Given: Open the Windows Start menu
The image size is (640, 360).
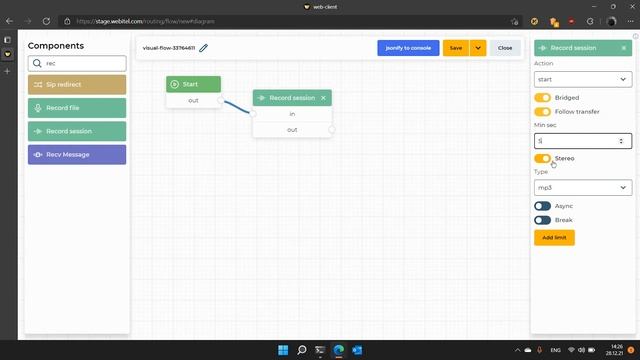Looking at the screenshot, I should point(283,350).
